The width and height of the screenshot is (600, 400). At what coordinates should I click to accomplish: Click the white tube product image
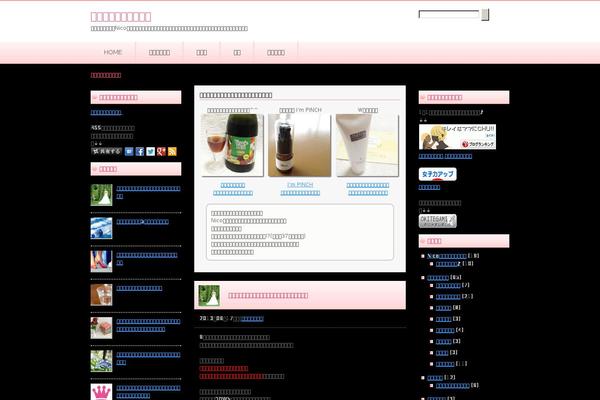(x=367, y=145)
